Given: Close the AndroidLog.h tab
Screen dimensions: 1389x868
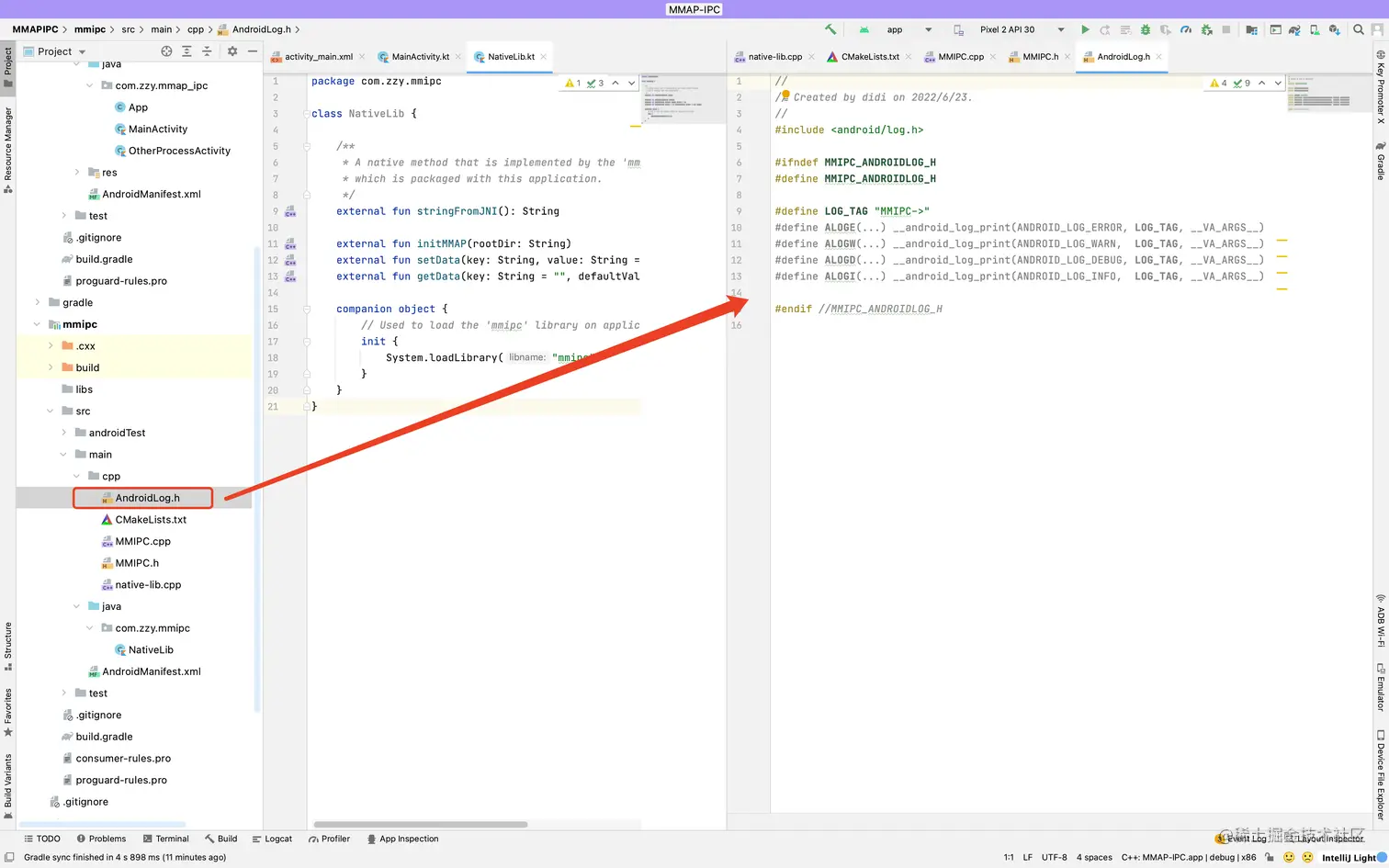Looking at the screenshot, I should pos(1159,57).
